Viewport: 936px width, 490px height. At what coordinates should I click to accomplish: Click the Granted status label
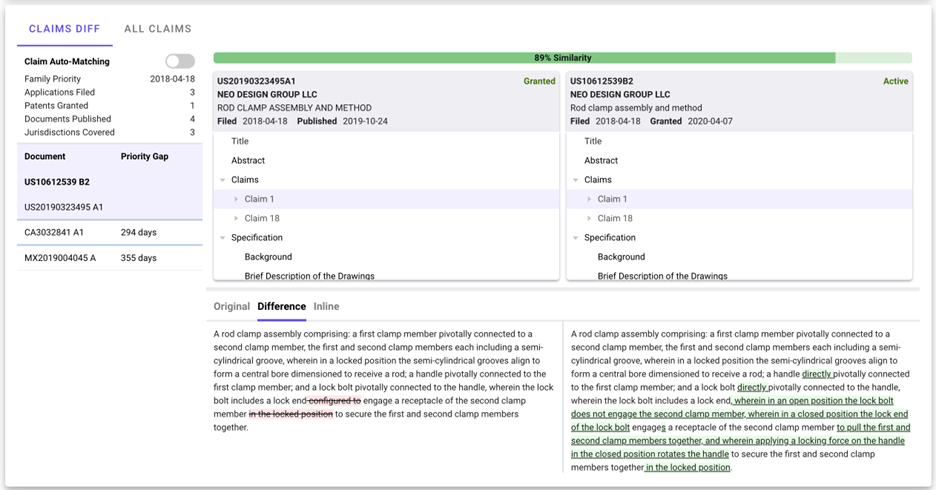[x=539, y=81]
